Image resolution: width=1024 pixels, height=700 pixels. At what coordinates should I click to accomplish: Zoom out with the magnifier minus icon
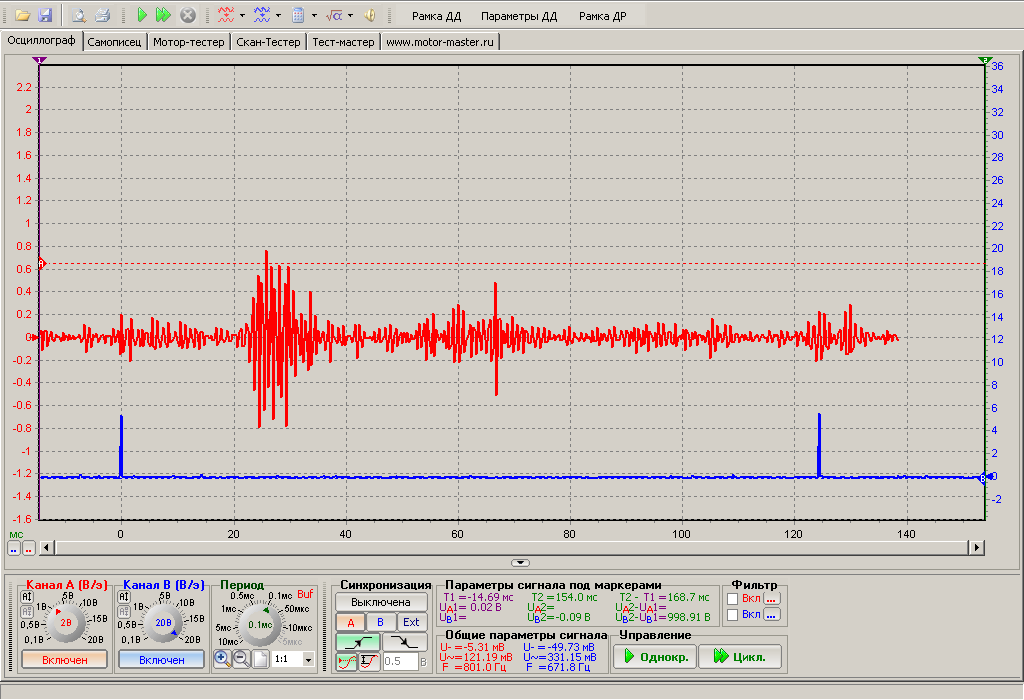click(241, 659)
